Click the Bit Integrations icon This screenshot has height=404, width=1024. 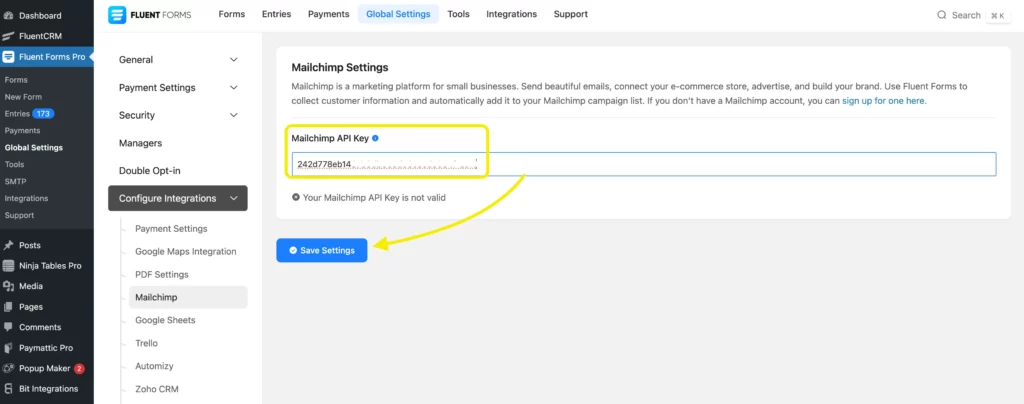point(8,389)
